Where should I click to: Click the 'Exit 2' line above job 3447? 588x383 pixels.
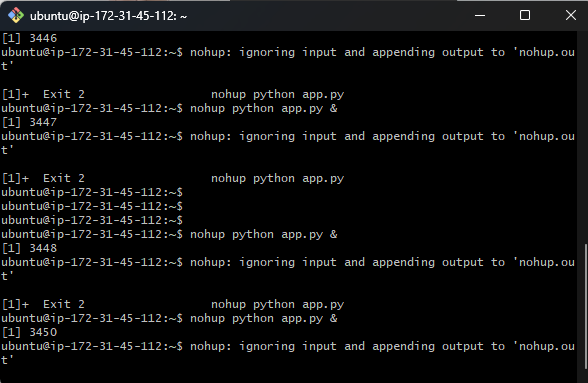(173, 95)
